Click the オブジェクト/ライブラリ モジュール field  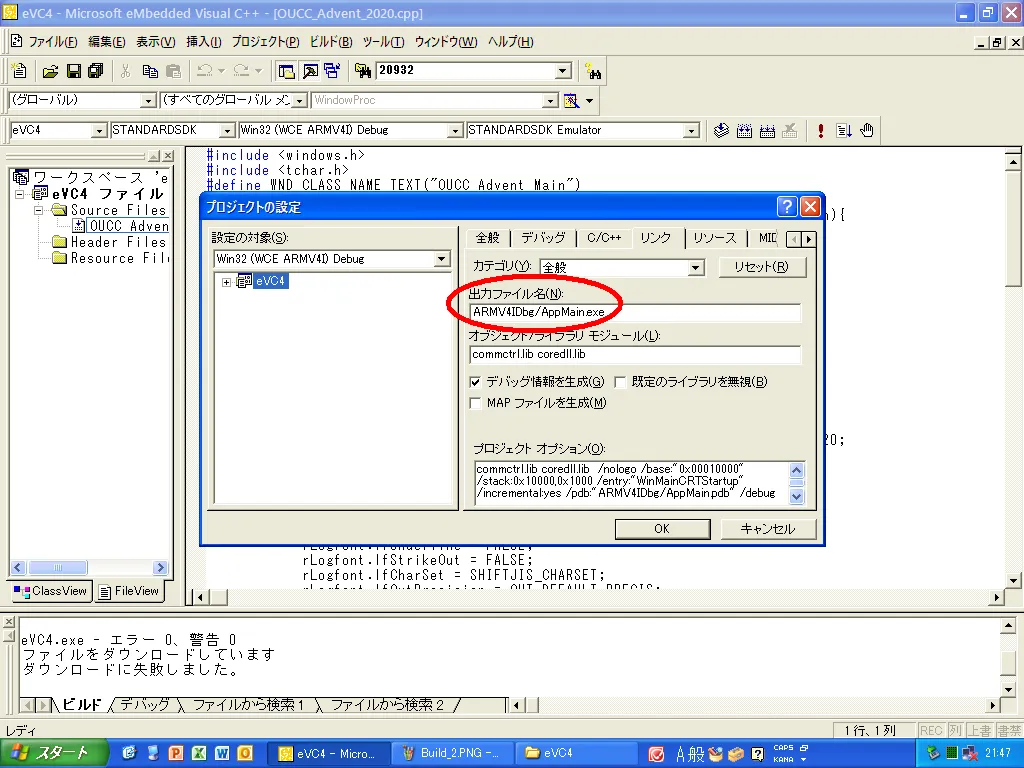pyautogui.click(x=635, y=355)
